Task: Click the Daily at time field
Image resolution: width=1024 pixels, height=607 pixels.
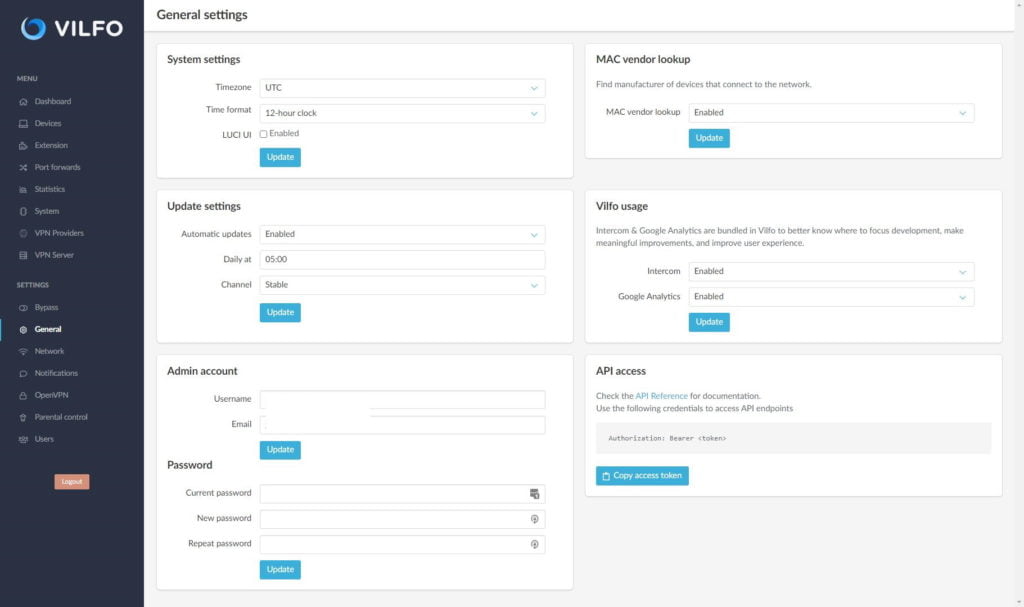Action: (x=402, y=259)
